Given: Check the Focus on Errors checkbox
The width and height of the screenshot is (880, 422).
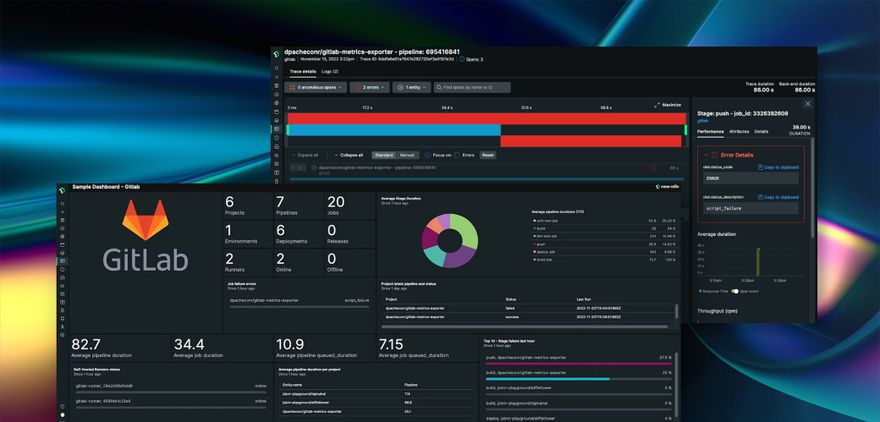Looking at the screenshot, I should coord(457,155).
